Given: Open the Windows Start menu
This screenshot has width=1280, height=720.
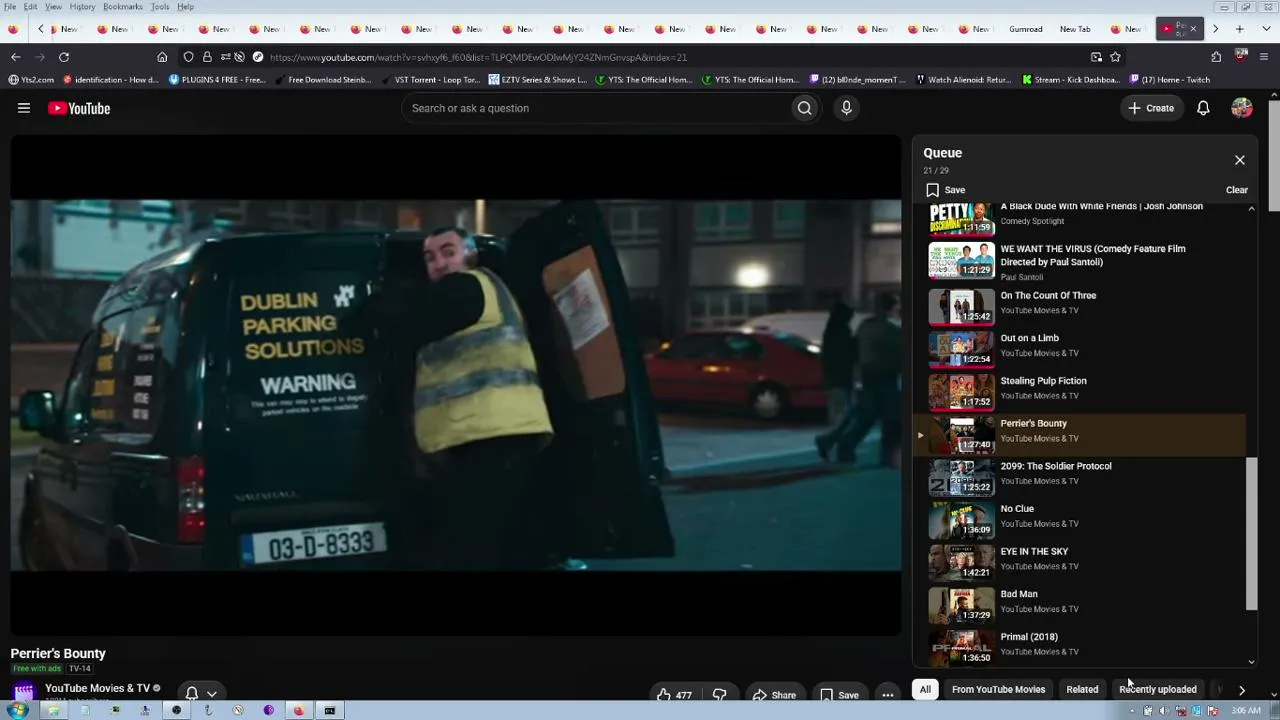Looking at the screenshot, I should click(x=17, y=710).
